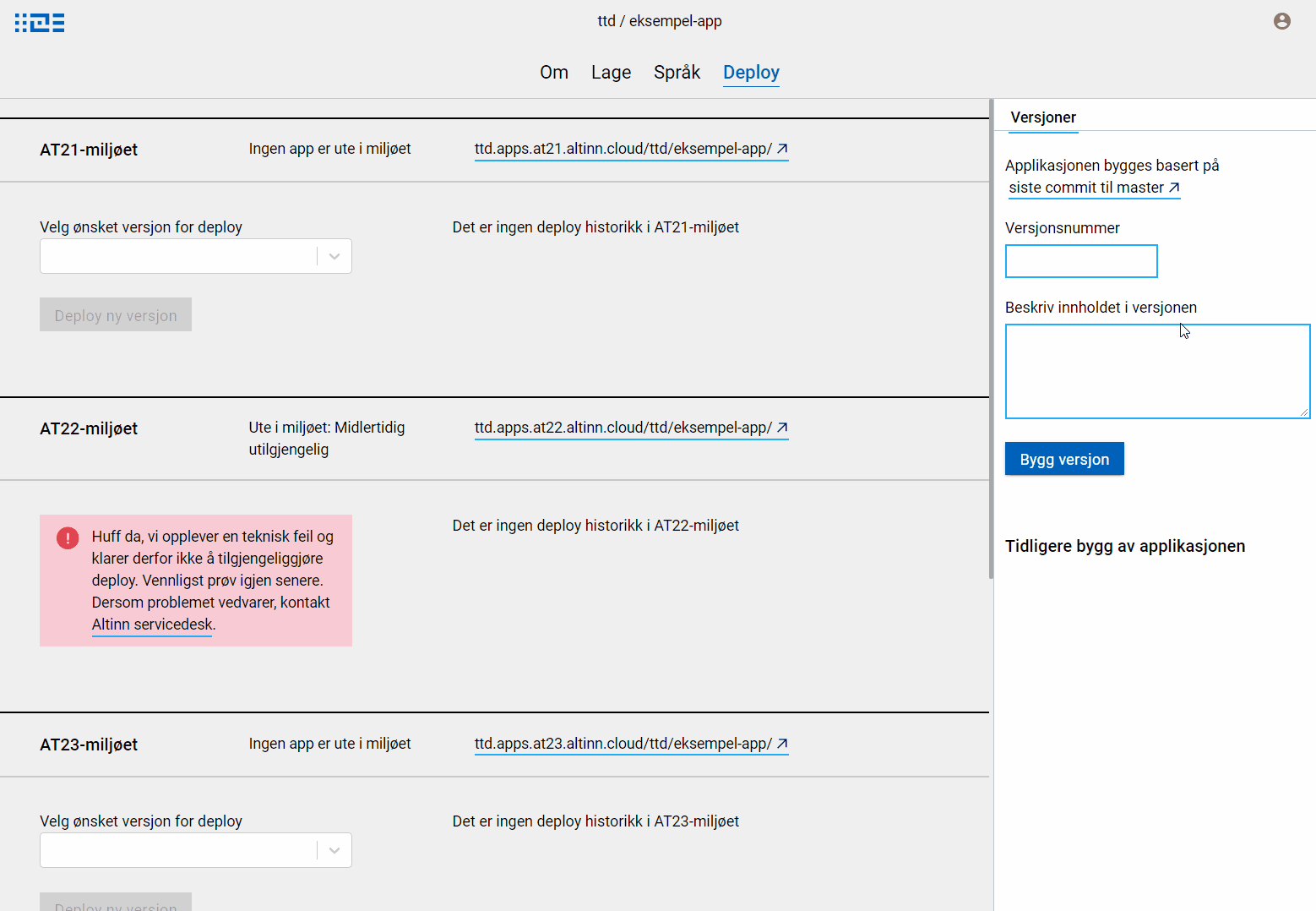
Task: Click the external link arrow for AT22 URL
Action: click(782, 428)
